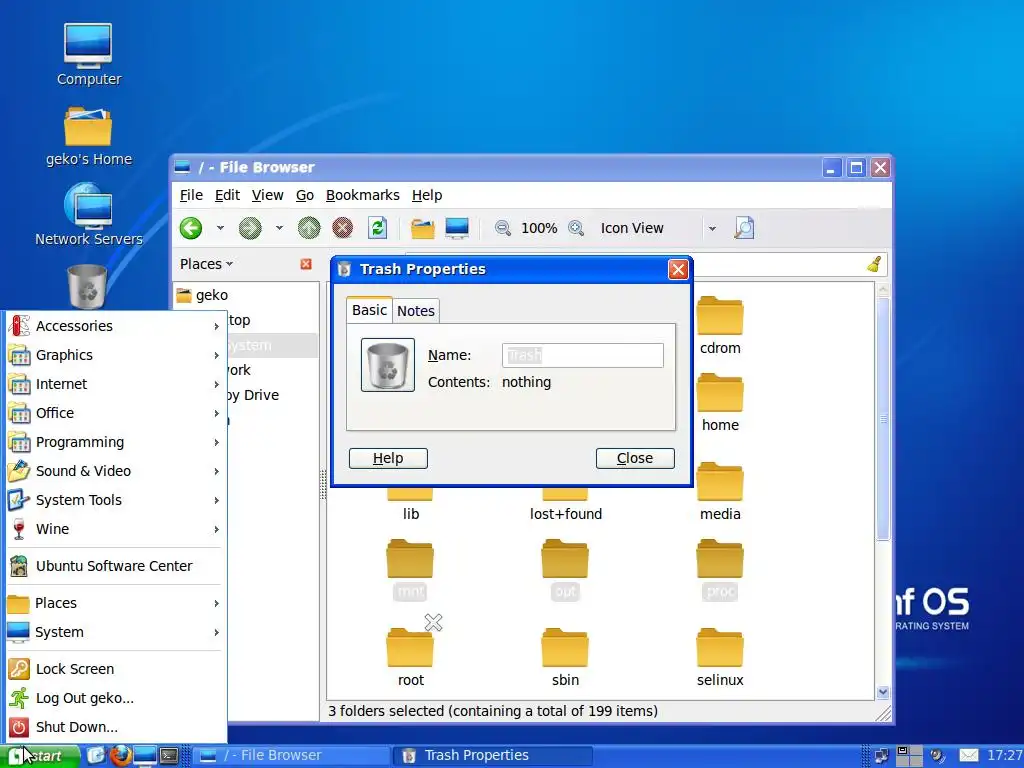Click the Name field in Trash Properties

pos(583,355)
